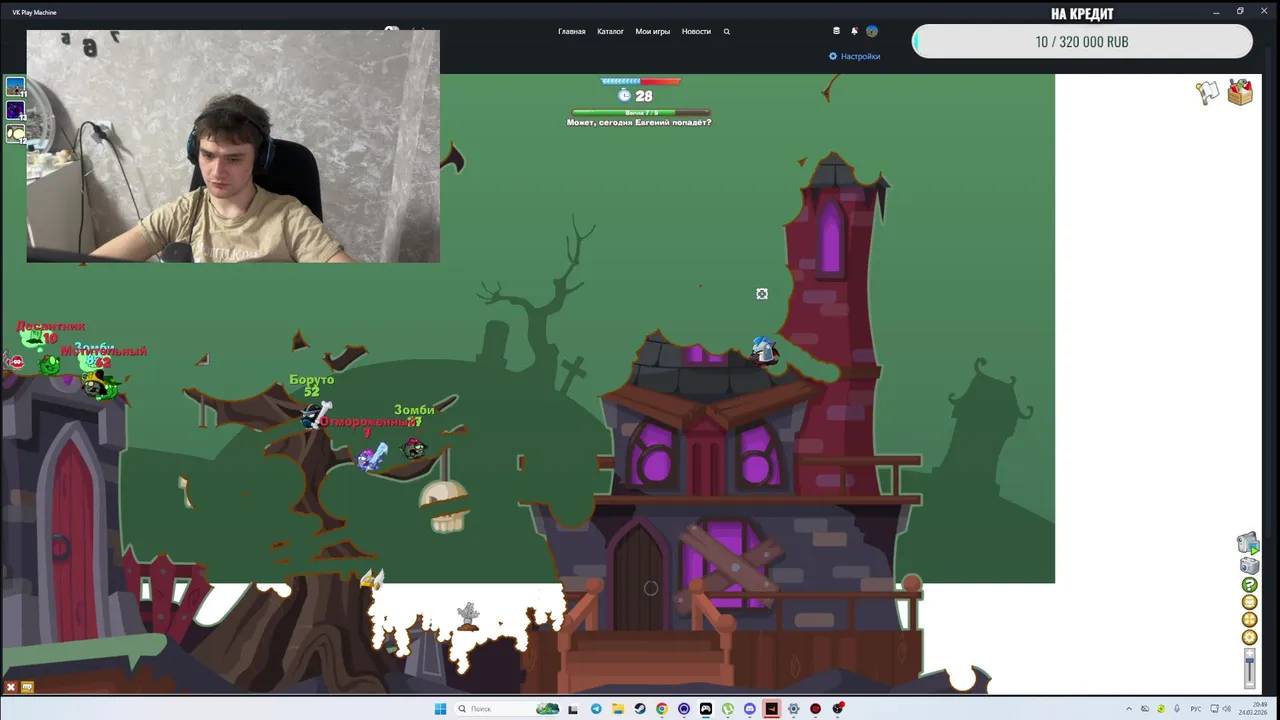Open the Windows Start button
This screenshot has width=1280, height=720.
pyautogui.click(x=440, y=709)
